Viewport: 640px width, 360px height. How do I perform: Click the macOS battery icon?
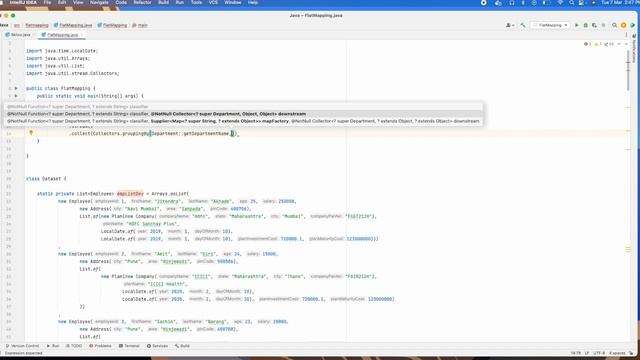point(547,2)
